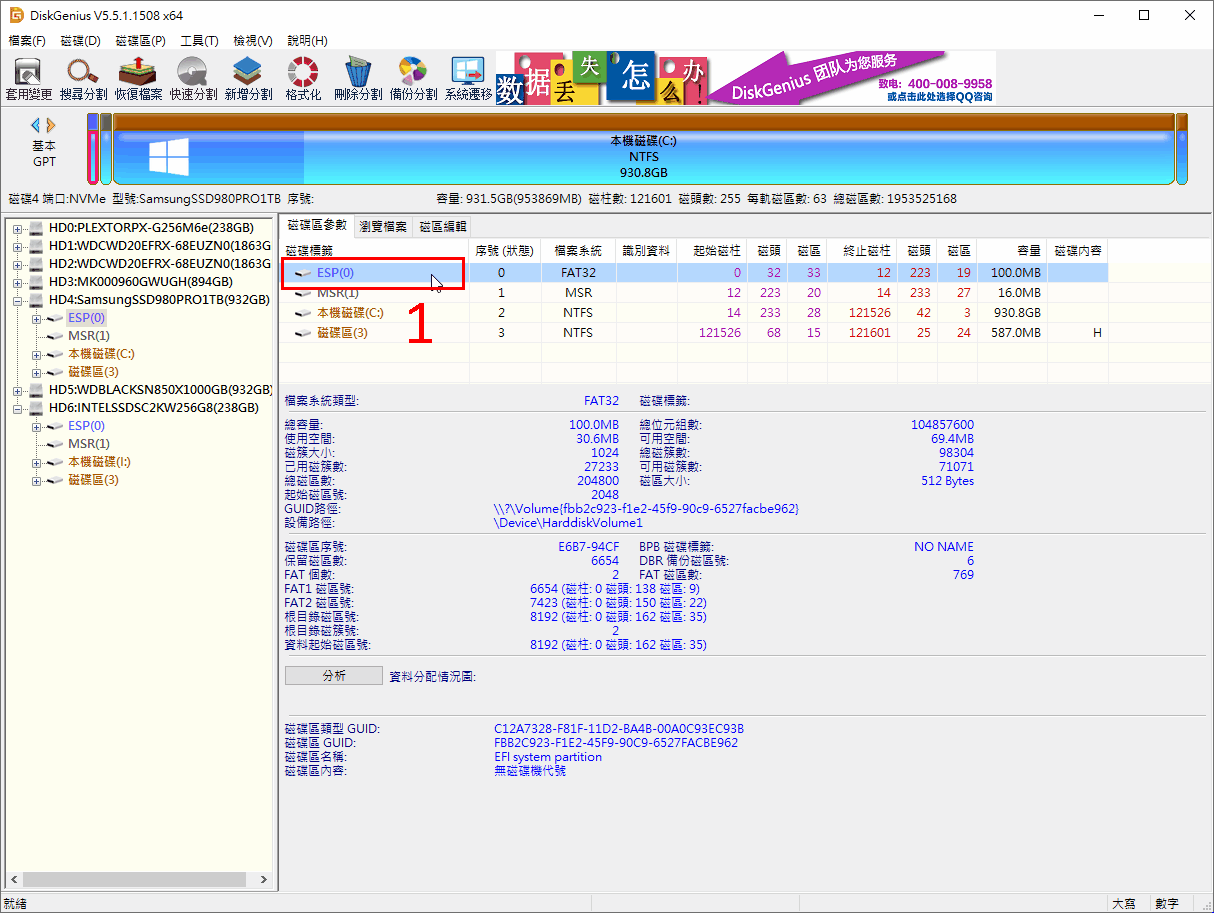Click the HD5 WDBLACK disk icon
This screenshot has height=913, width=1214.
37,390
